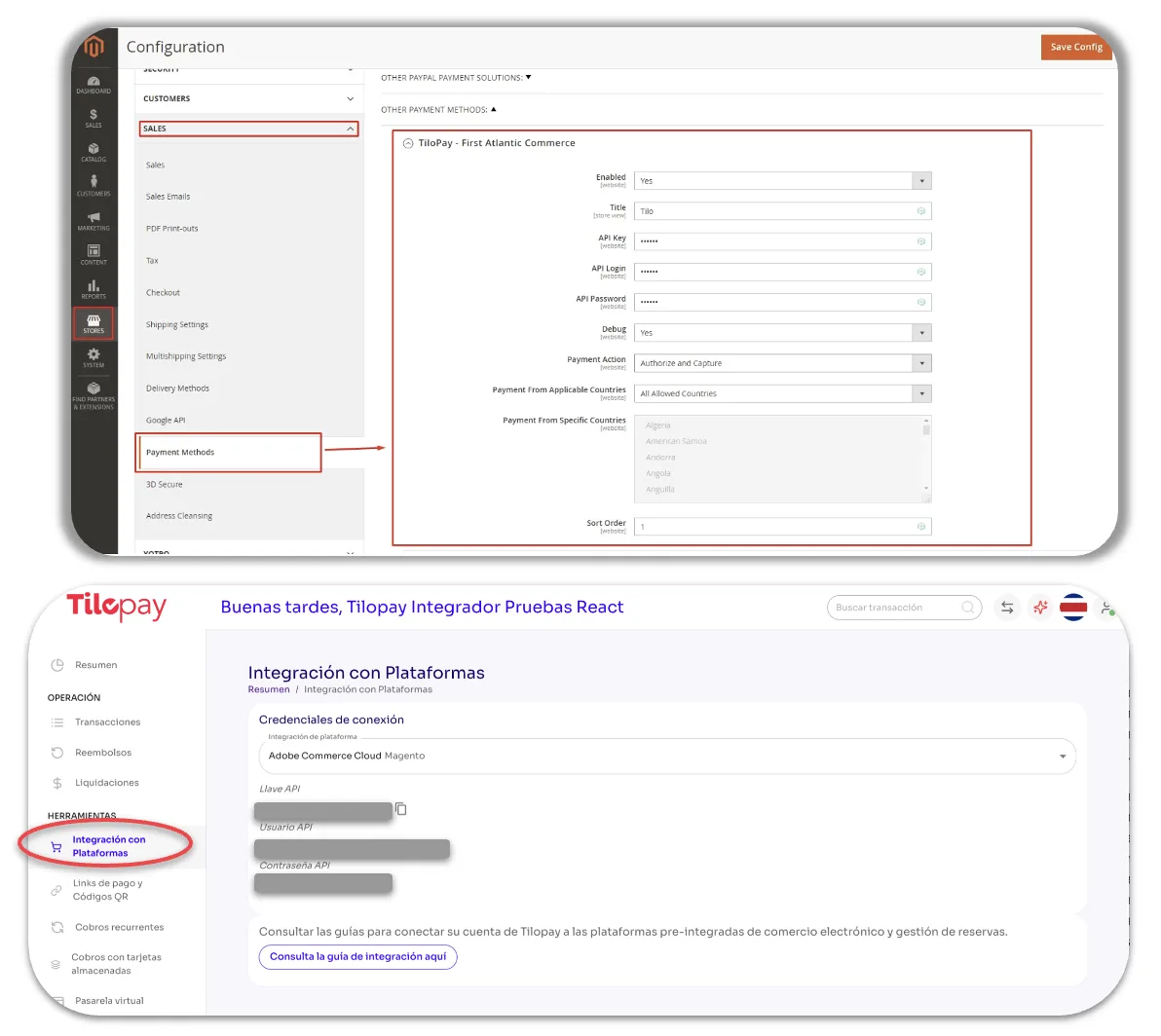The height and width of the screenshot is (1036, 1161).
Task: Open System gear icon in Magento sidebar
Action: point(94,358)
